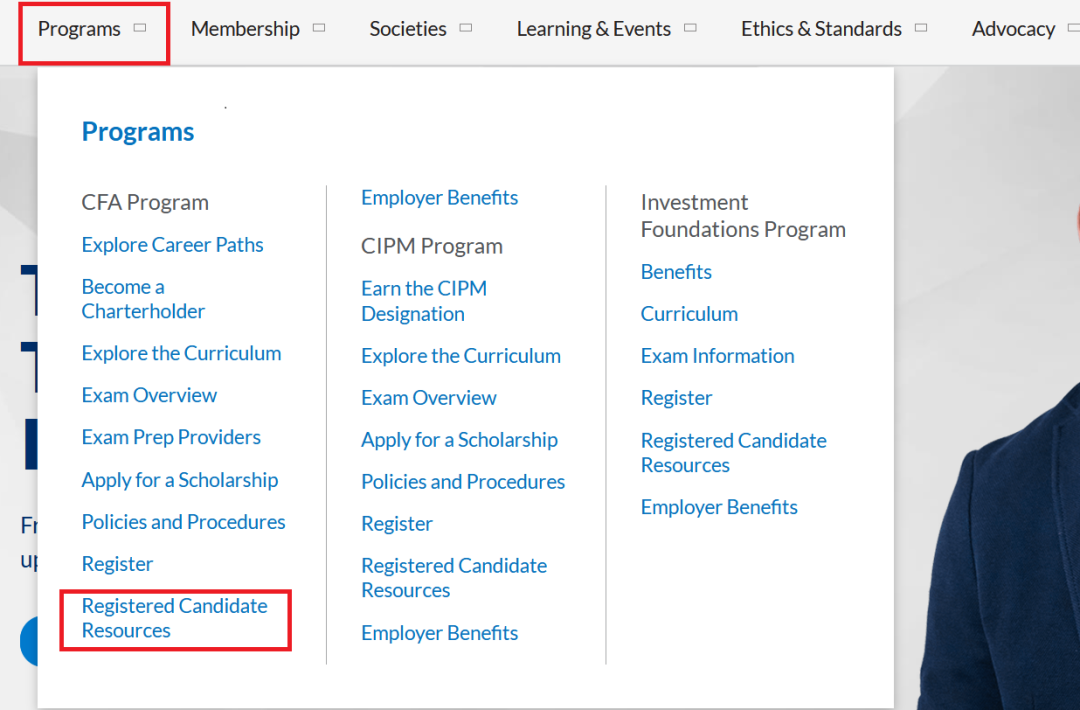1080x710 pixels.
Task: Click Earn the CIPM Designation link
Action: tap(423, 301)
